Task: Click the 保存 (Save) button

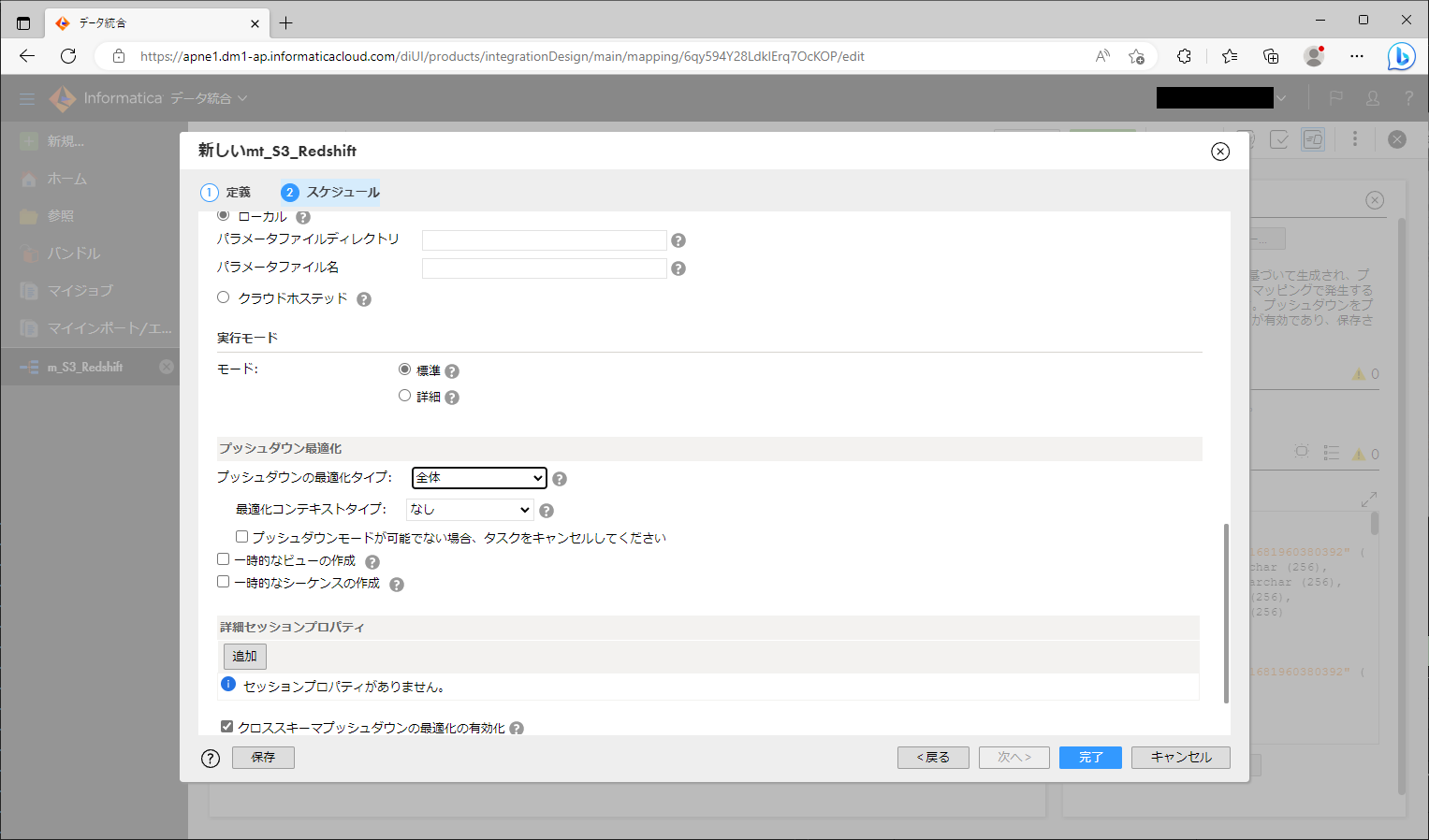Action: click(263, 758)
